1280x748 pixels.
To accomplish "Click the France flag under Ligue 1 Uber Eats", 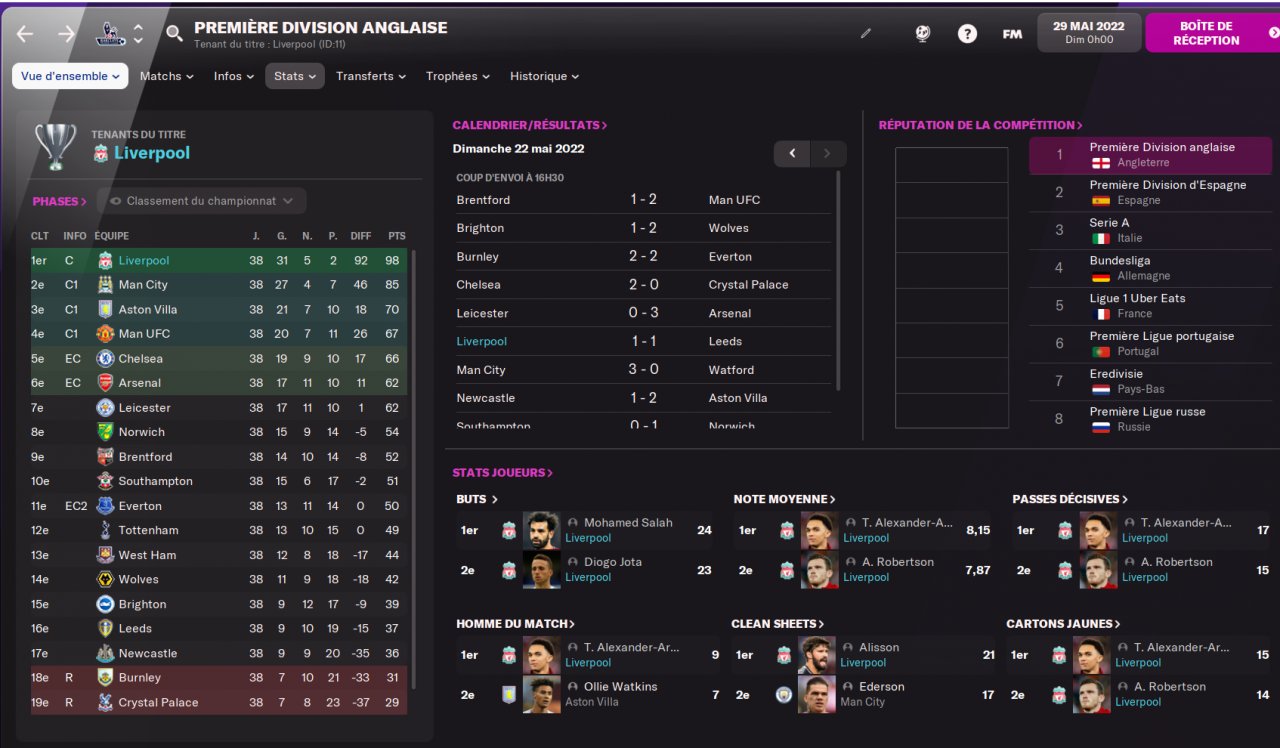I will (1100, 314).
